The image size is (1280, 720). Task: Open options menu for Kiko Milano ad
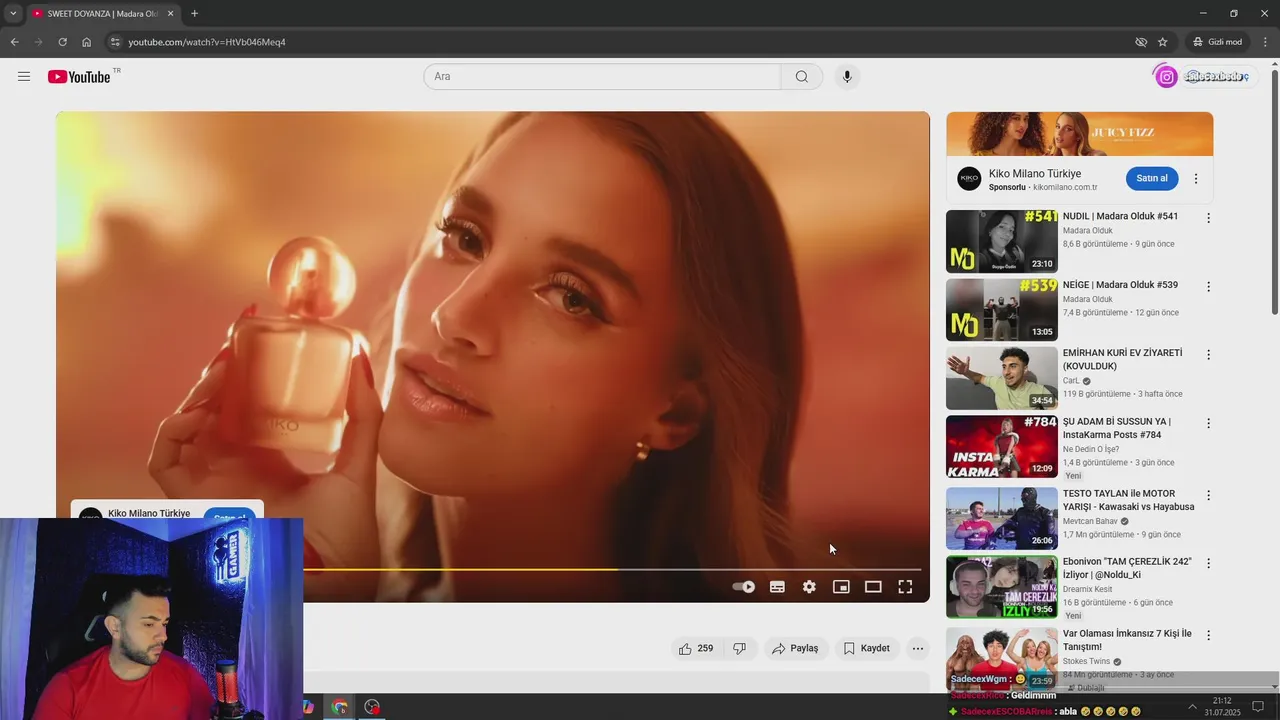[1196, 179]
